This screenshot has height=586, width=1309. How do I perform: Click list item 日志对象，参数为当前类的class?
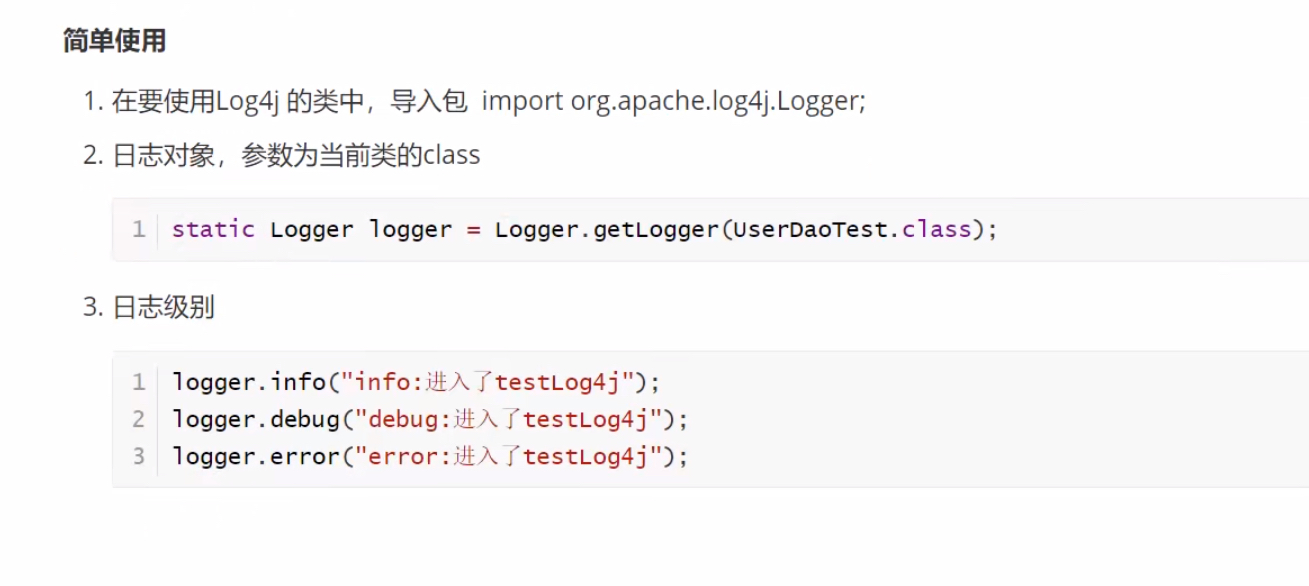click(x=296, y=156)
